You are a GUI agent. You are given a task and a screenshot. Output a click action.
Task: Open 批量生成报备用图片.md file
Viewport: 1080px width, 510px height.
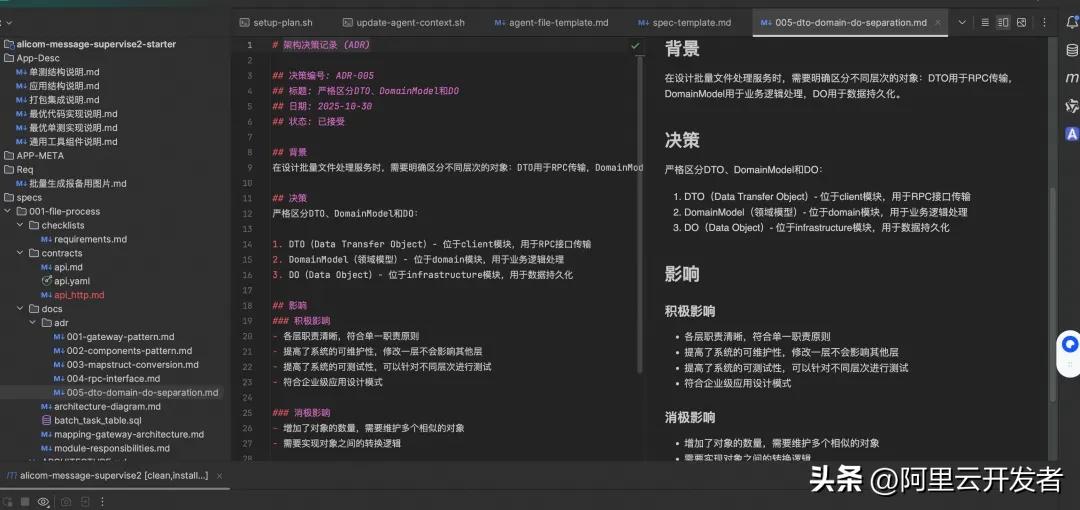72,183
